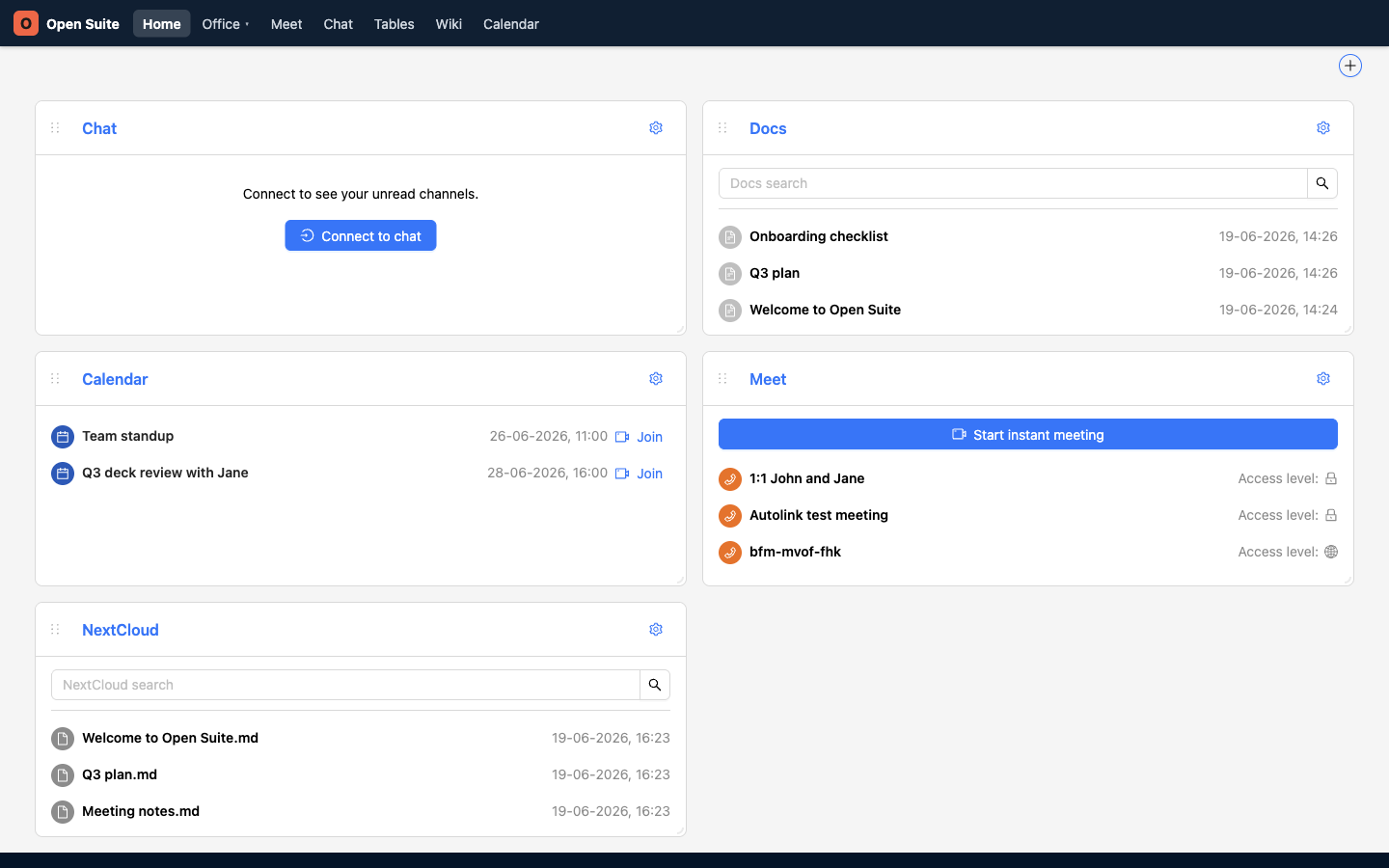Grab the NextCloud widget drag handle
This screenshot has height=868, width=1389.
pyautogui.click(x=55, y=630)
